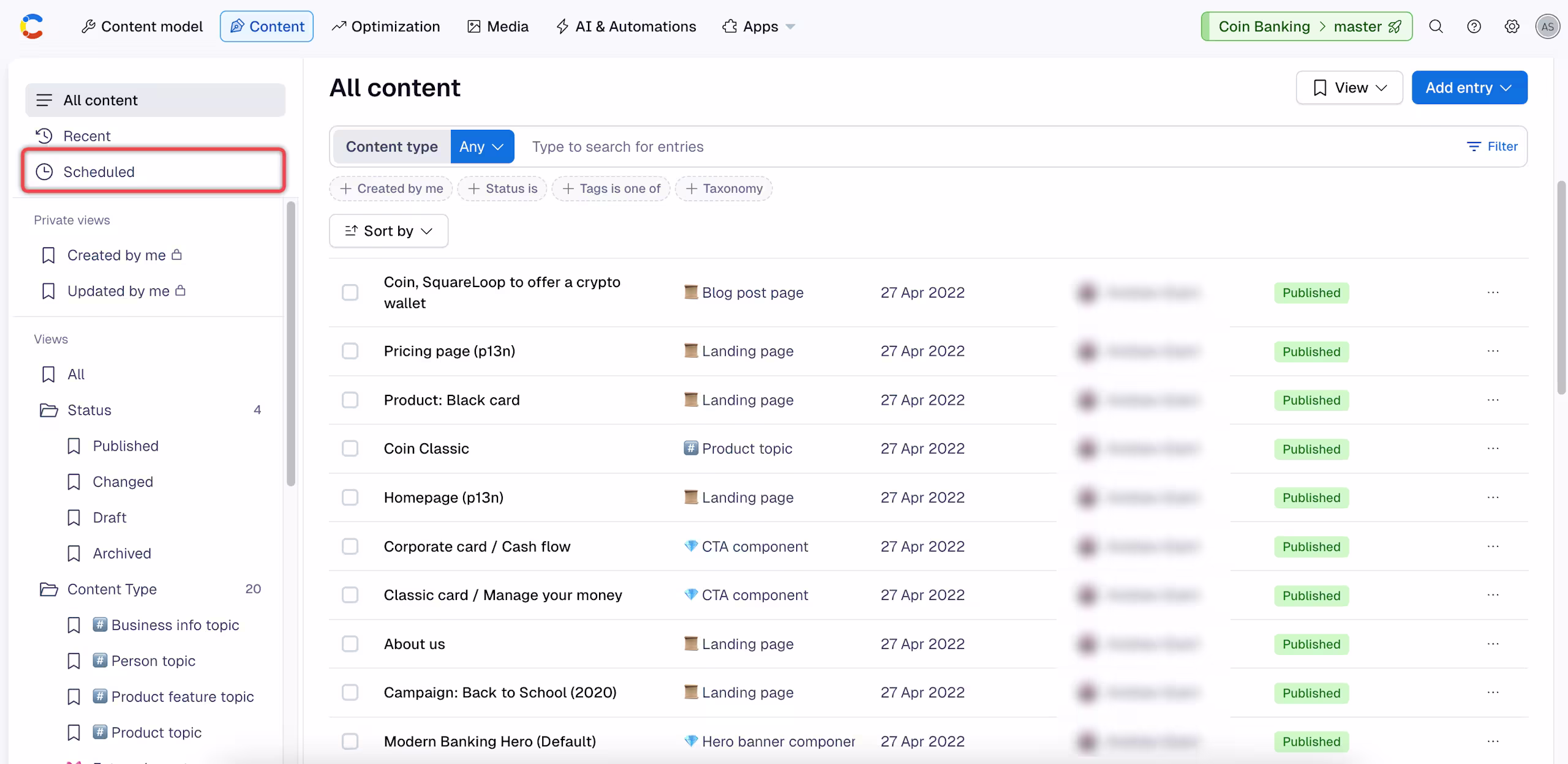Select the Published view in sidebar
The height and width of the screenshot is (764, 1568).
click(x=126, y=446)
